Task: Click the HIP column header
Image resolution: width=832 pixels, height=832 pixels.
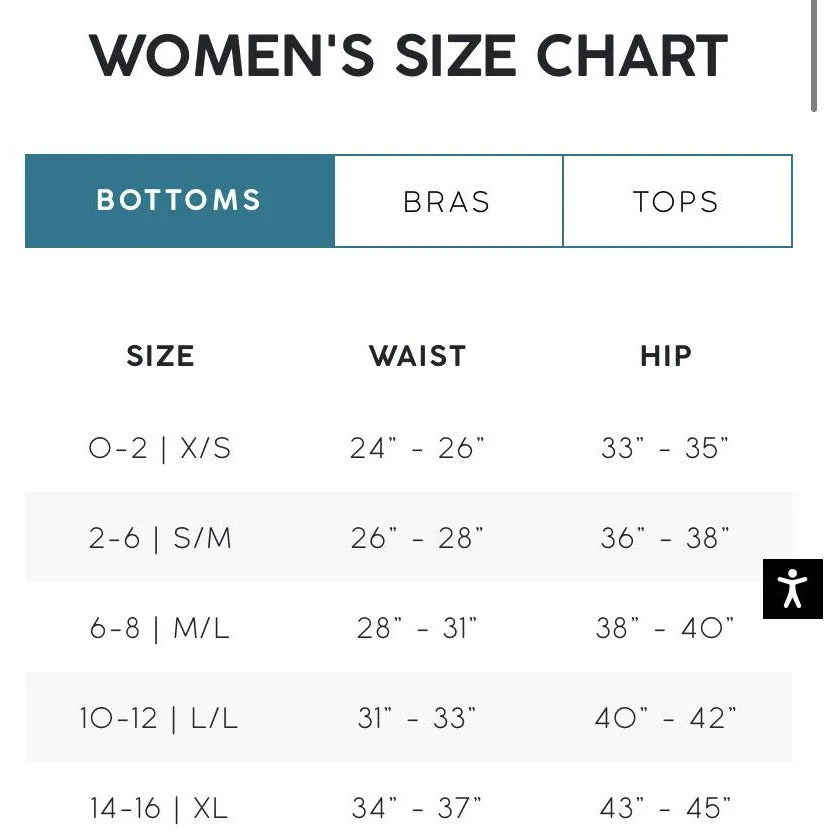Action: pyautogui.click(x=666, y=356)
